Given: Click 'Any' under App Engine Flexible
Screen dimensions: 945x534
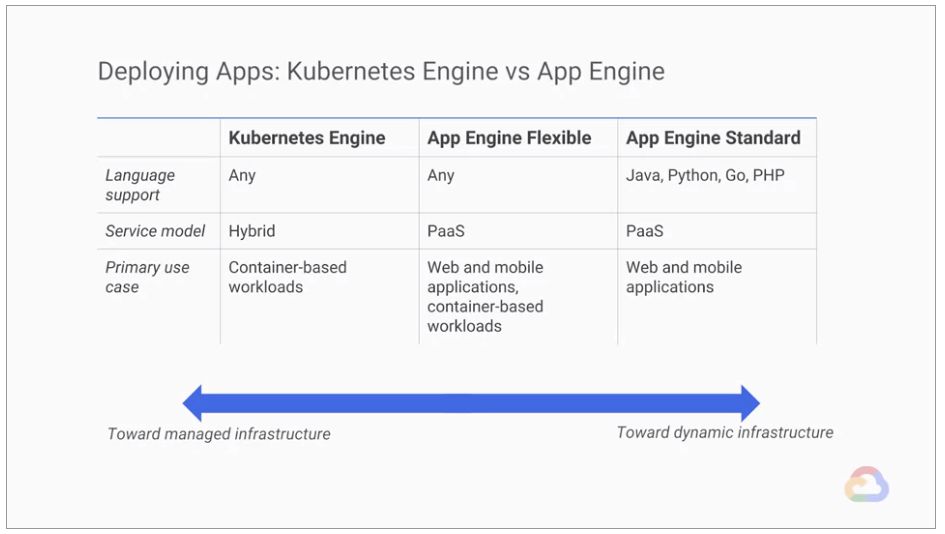Looking at the screenshot, I should click(441, 175).
